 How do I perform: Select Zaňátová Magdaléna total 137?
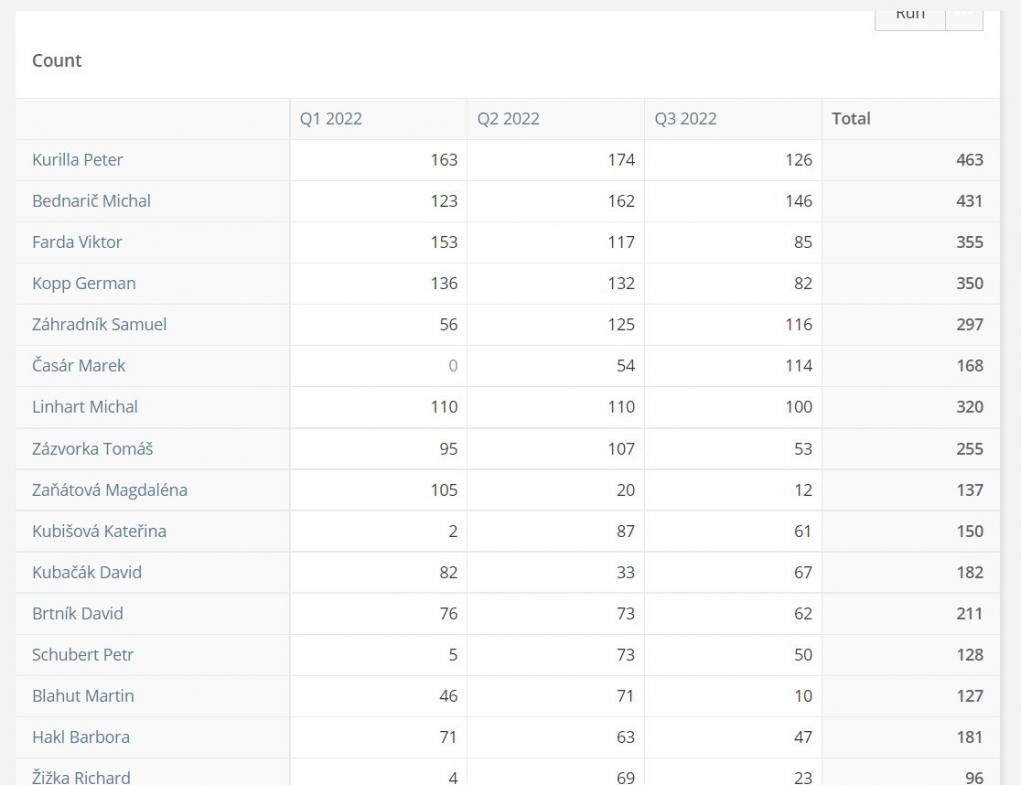[x=970, y=490]
